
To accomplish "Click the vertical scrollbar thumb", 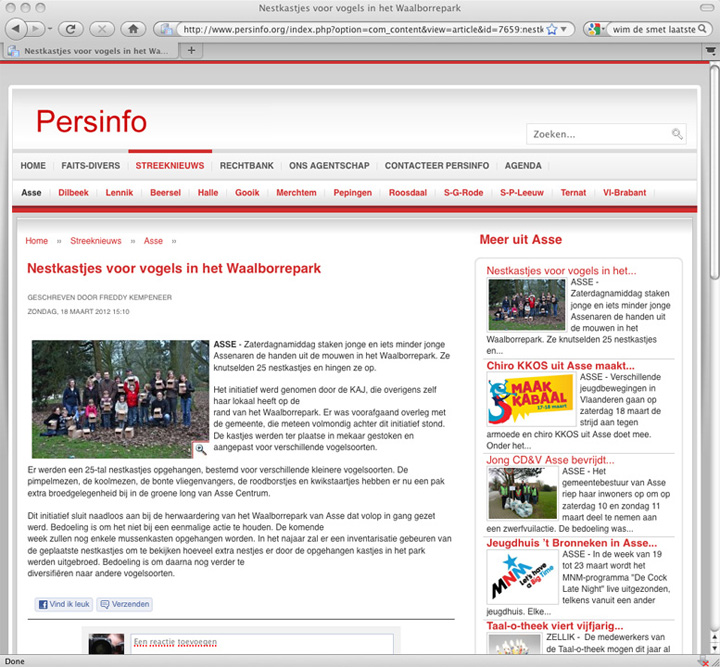I will (x=714, y=172).
